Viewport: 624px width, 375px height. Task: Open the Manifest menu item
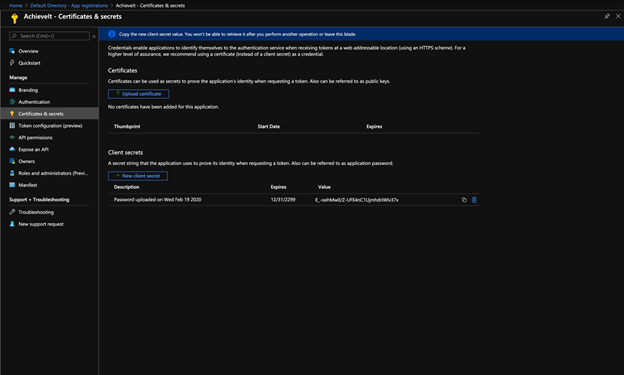27,185
